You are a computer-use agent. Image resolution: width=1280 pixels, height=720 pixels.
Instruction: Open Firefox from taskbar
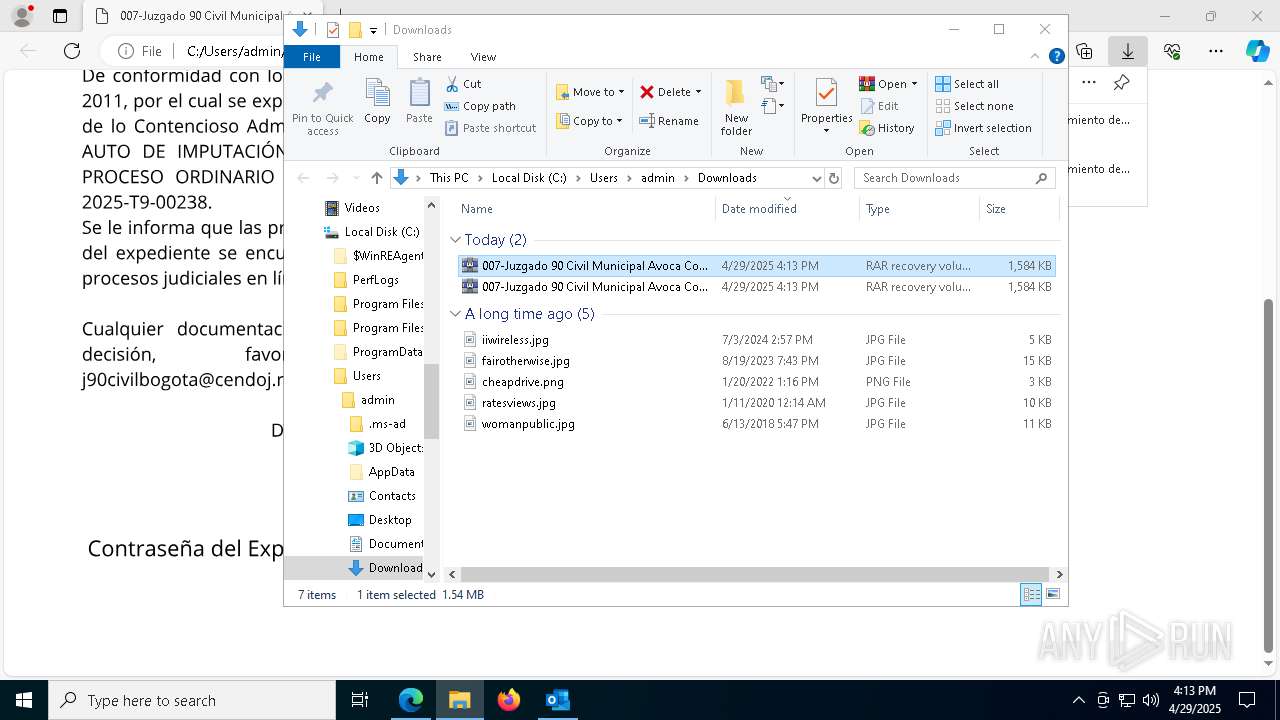[509, 700]
